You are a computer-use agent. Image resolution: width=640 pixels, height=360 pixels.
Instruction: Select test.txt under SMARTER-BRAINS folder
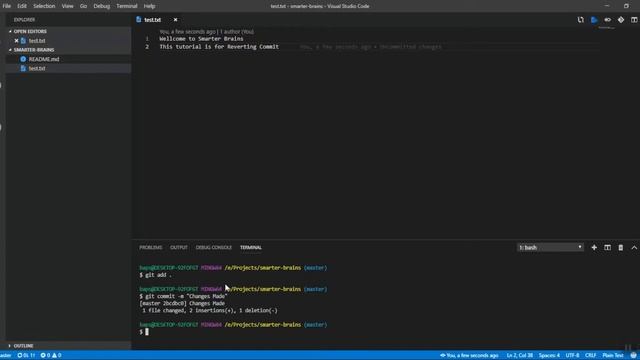click(37, 68)
